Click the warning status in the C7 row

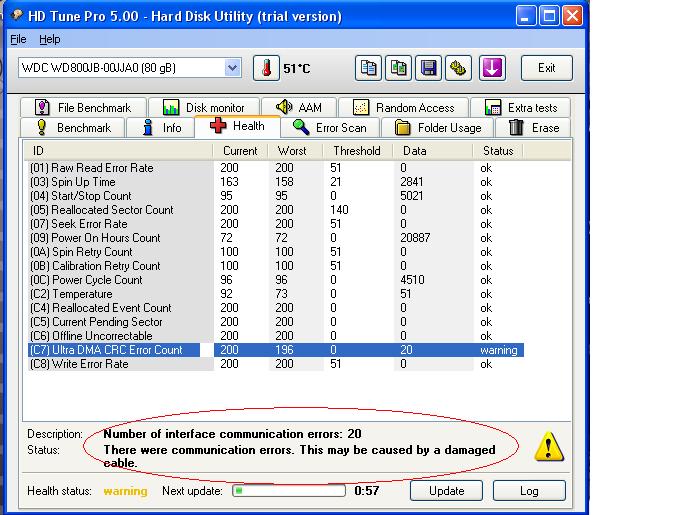click(x=499, y=350)
